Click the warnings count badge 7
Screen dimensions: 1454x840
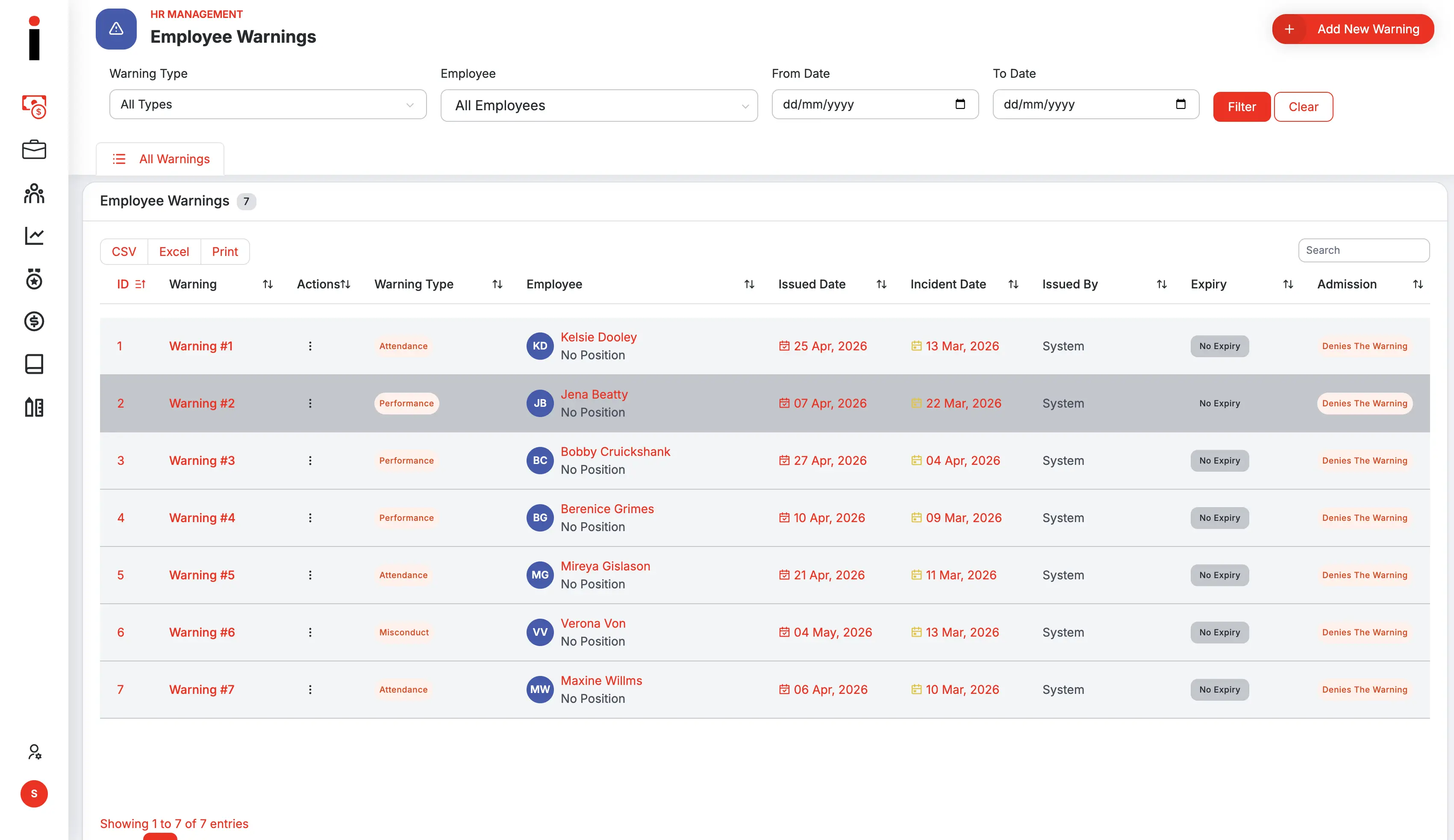[246, 201]
